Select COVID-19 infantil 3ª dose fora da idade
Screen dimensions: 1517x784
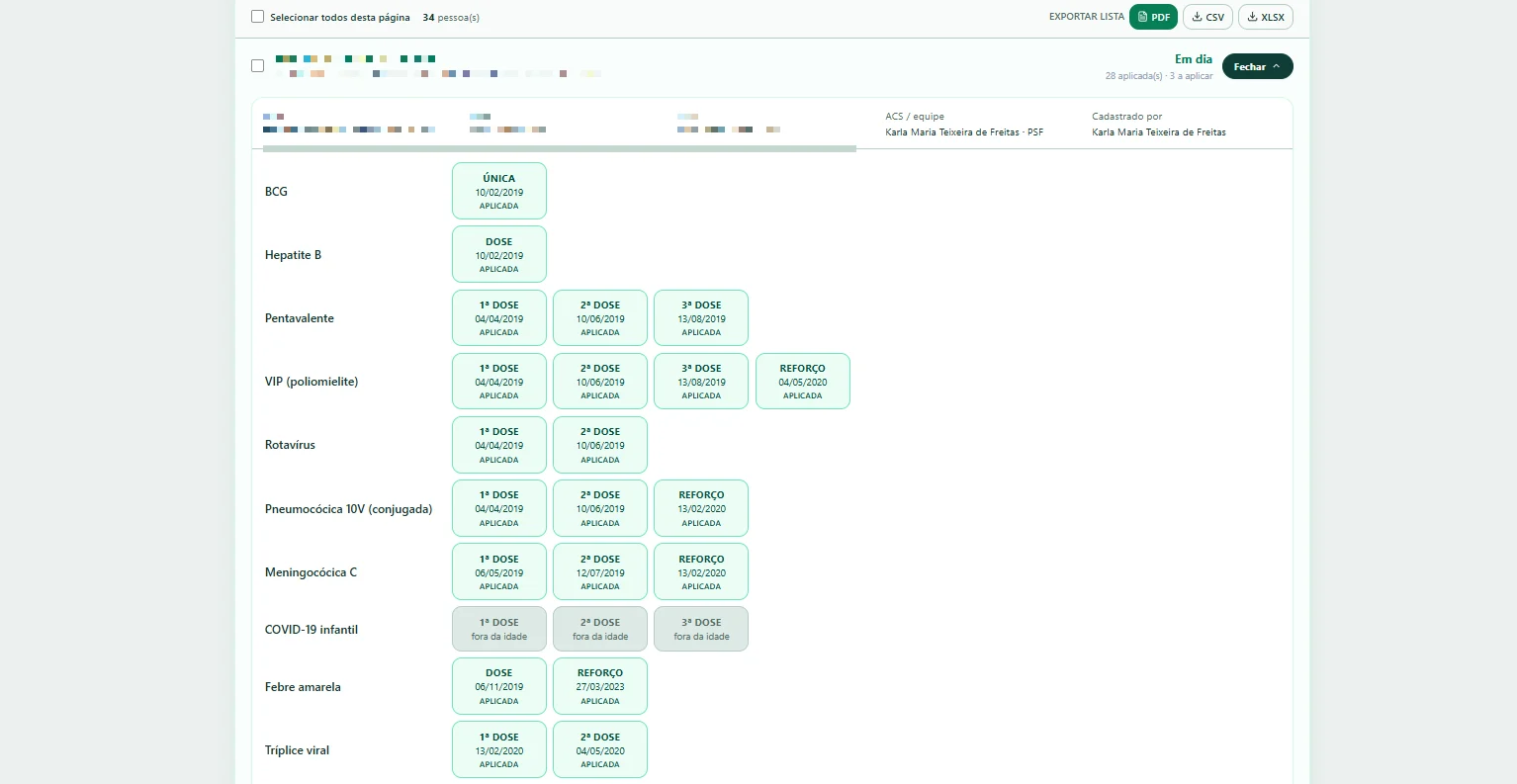pyautogui.click(x=701, y=629)
